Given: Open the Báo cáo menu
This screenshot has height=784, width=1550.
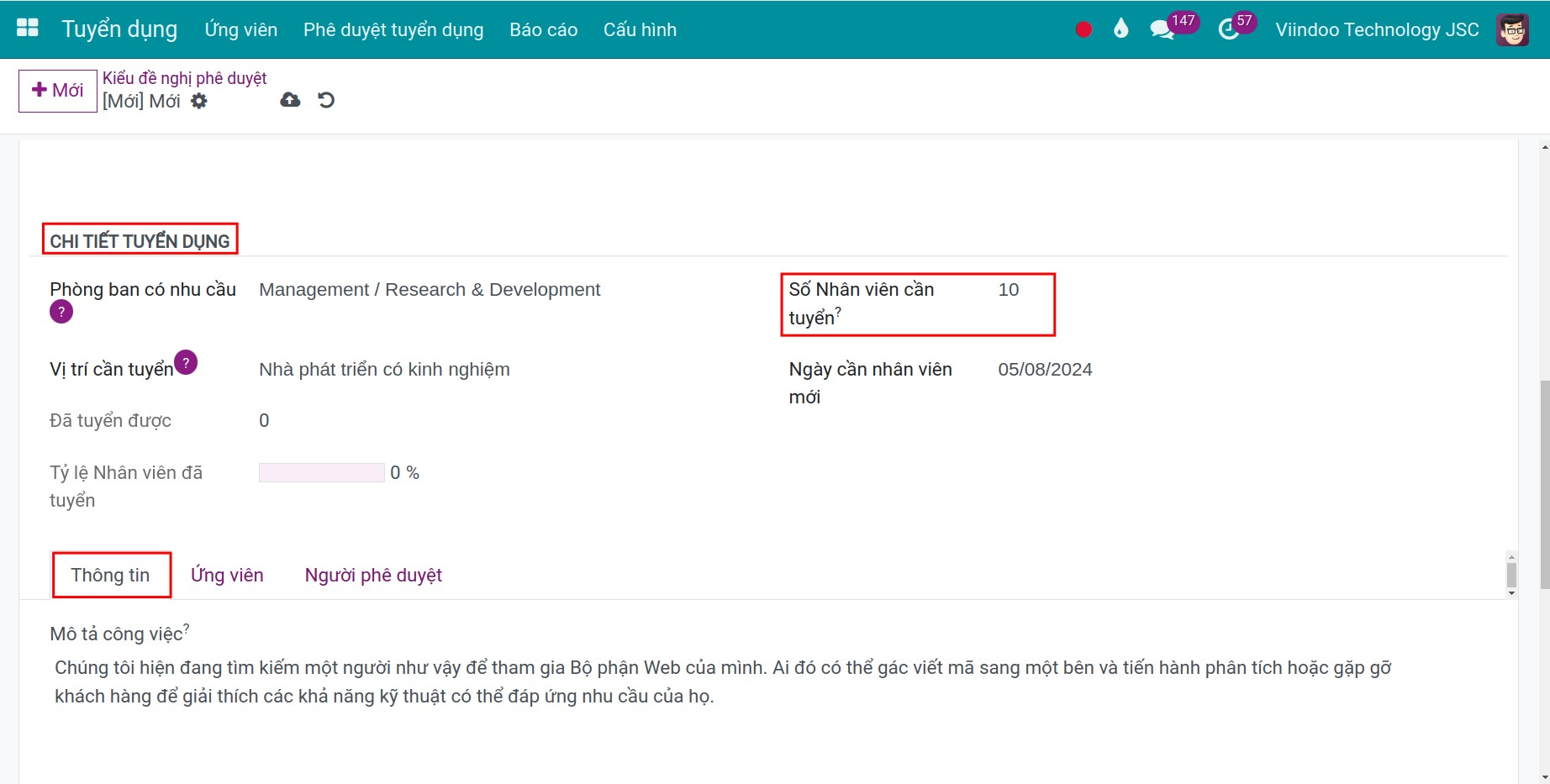Looking at the screenshot, I should tap(543, 30).
